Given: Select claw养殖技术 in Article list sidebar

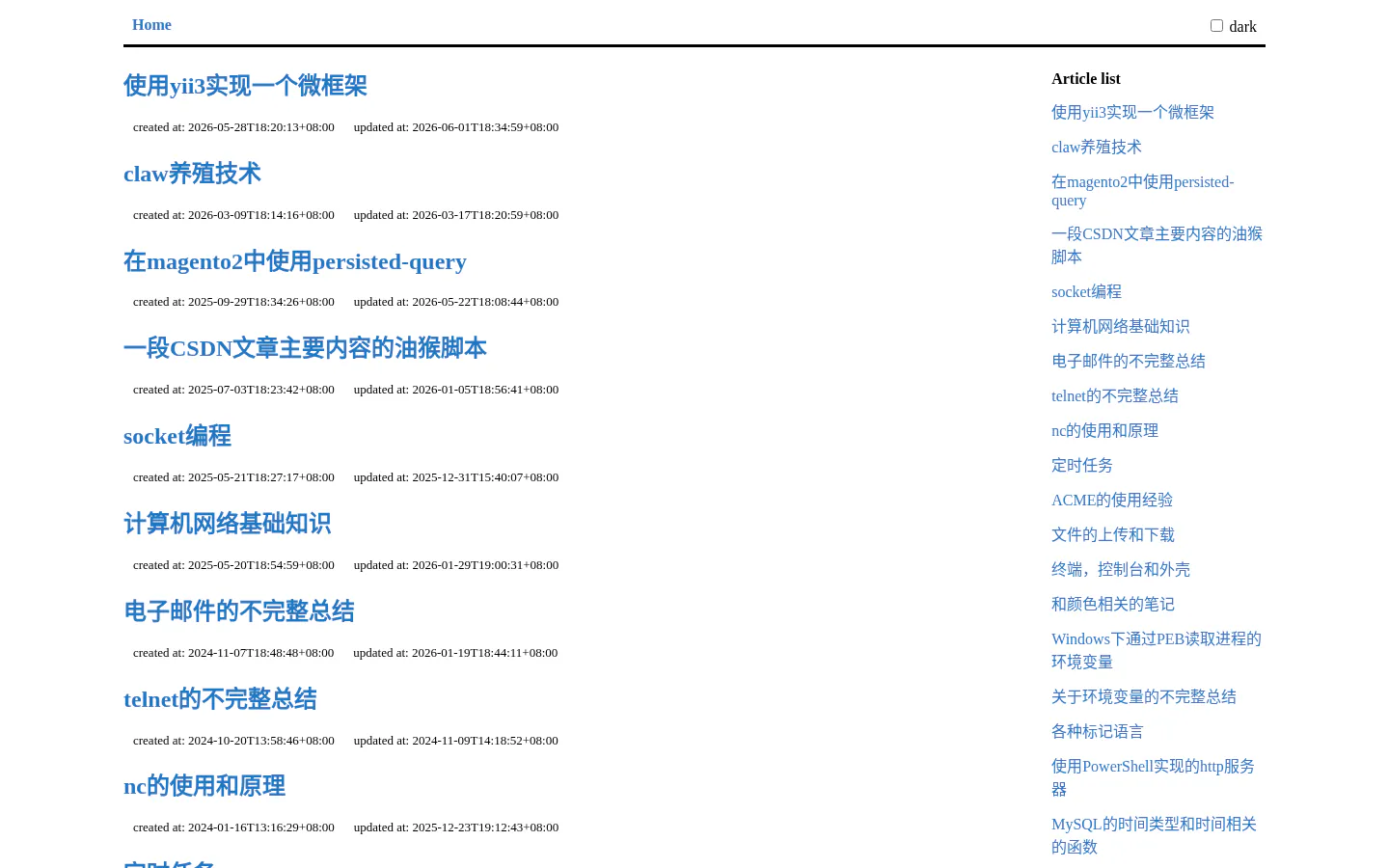Looking at the screenshot, I should coord(1097,148).
